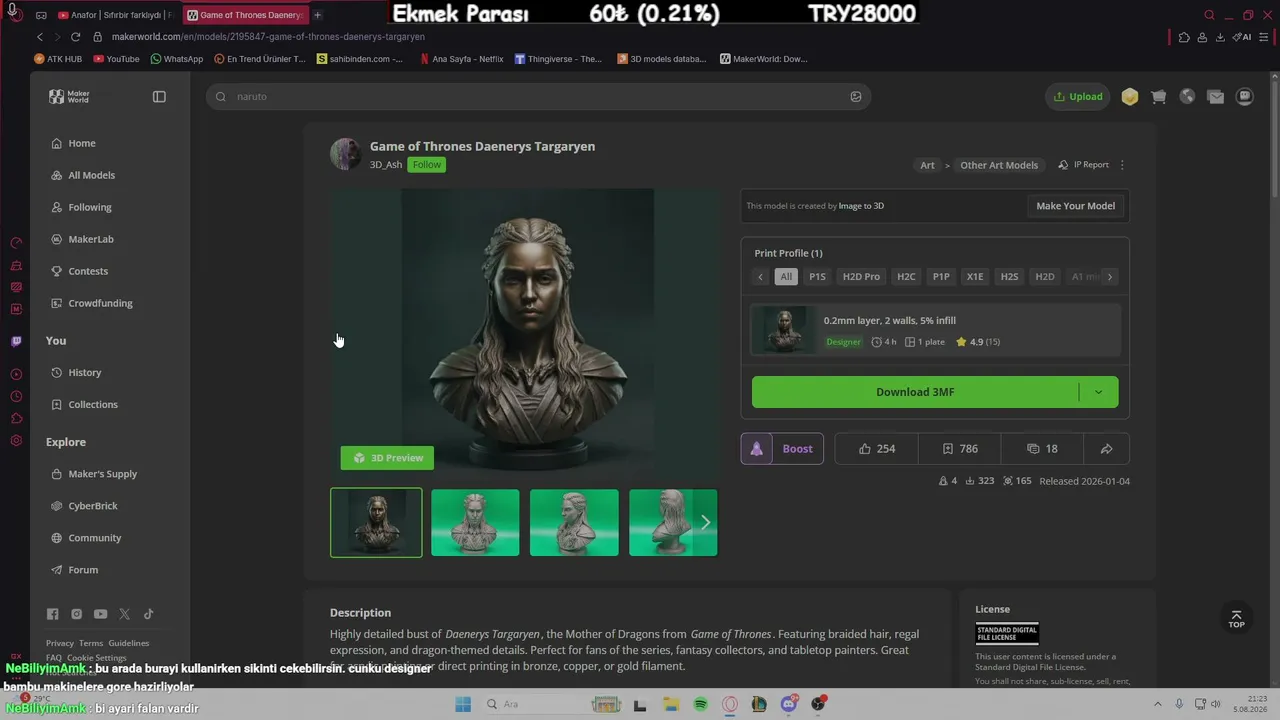Select the second bust thumbnail
The image size is (1280, 720).
[x=475, y=522]
